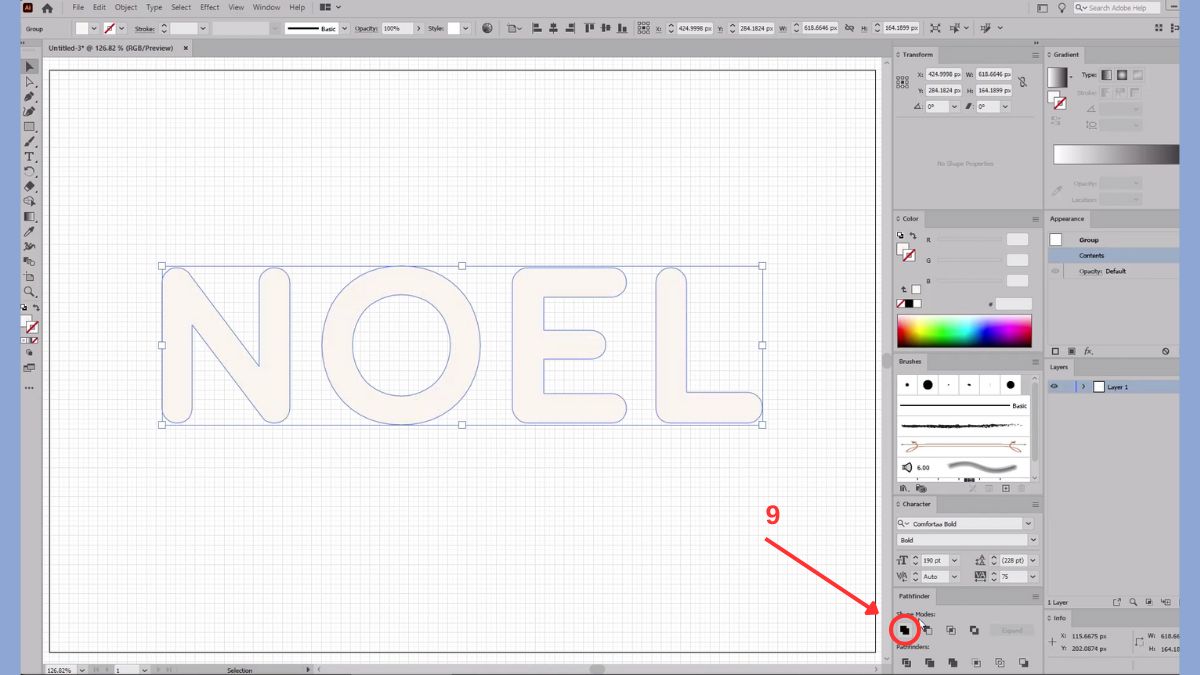Click the Exclude shape mode icon

[x=974, y=630]
